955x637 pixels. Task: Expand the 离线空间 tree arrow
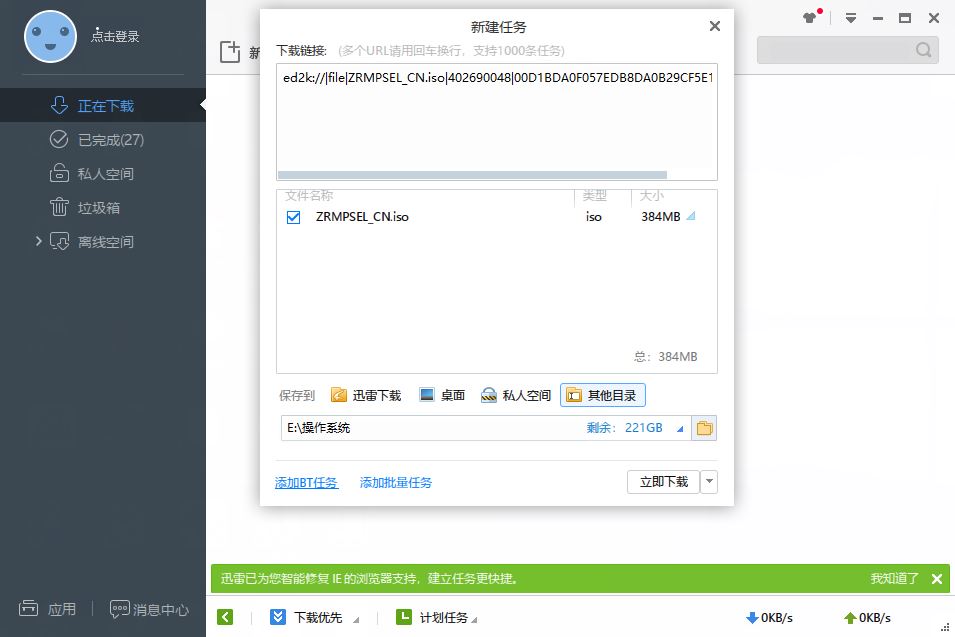coord(38,241)
